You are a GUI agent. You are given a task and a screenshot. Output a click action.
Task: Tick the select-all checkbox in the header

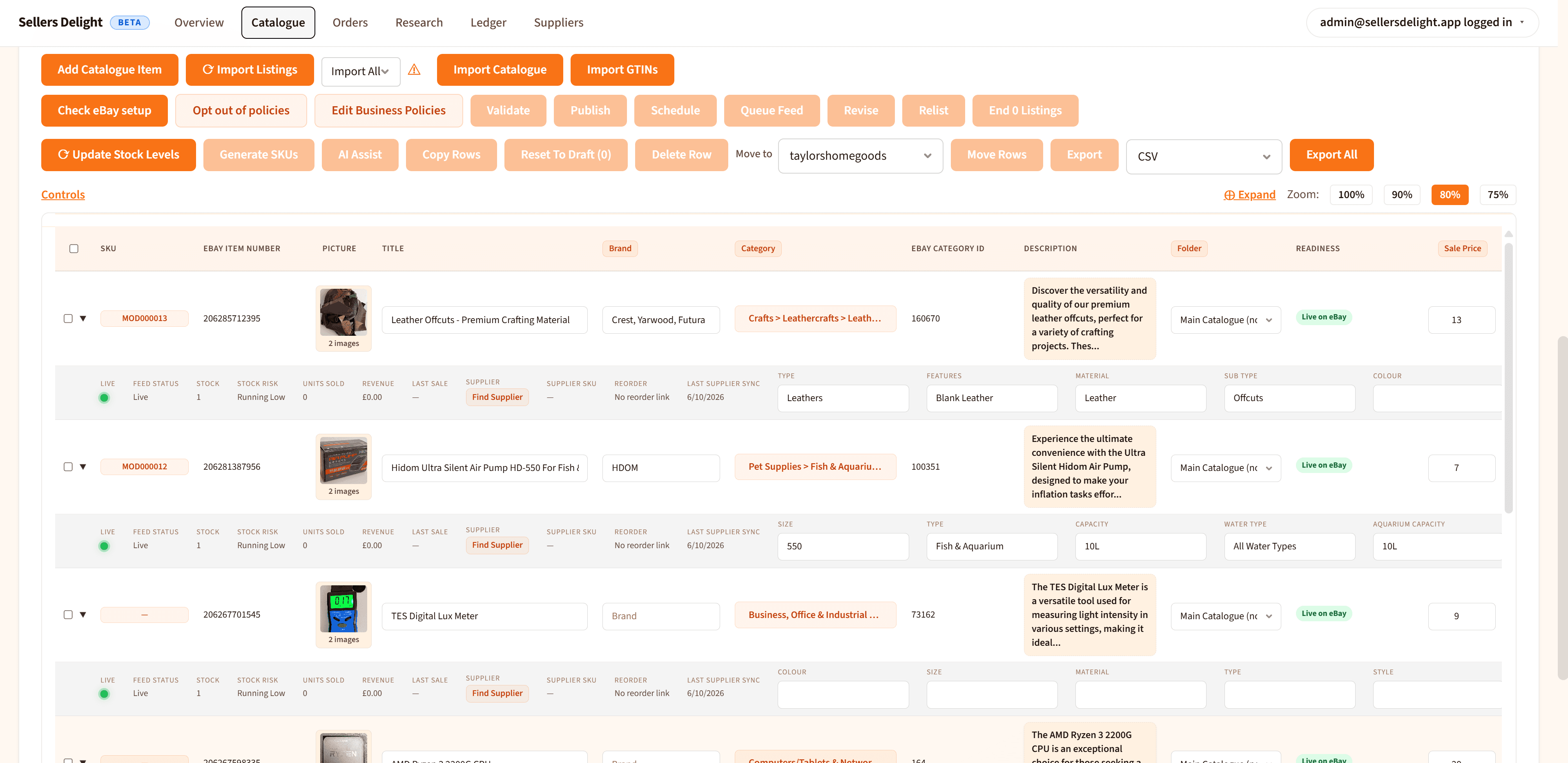click(74, 248)
